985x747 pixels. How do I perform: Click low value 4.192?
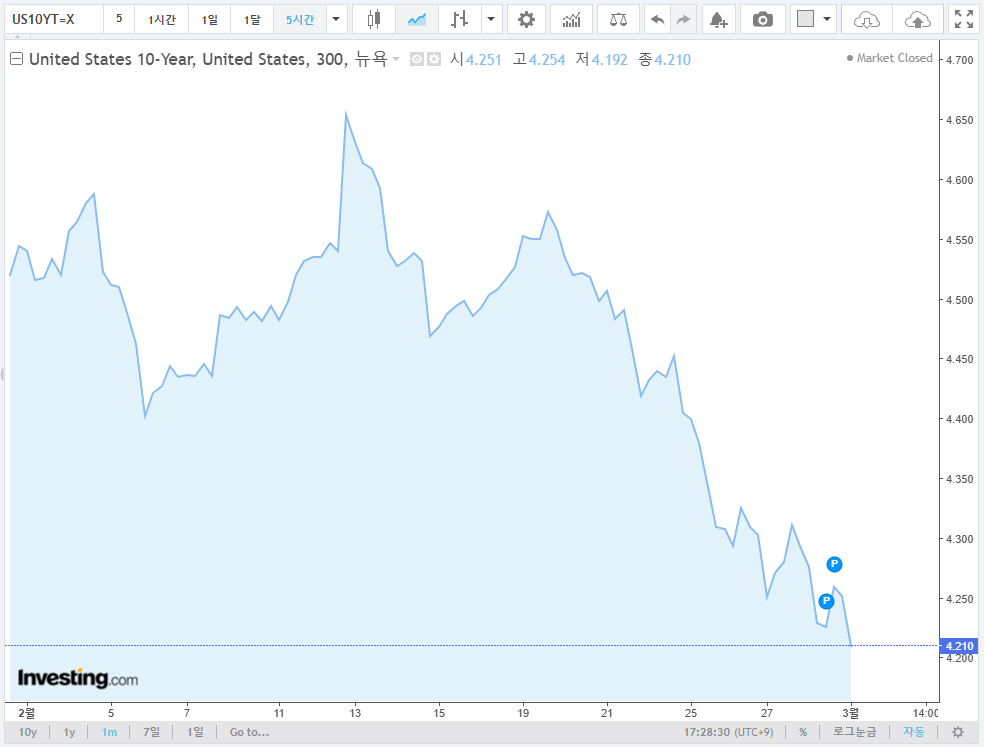point(609,60)
